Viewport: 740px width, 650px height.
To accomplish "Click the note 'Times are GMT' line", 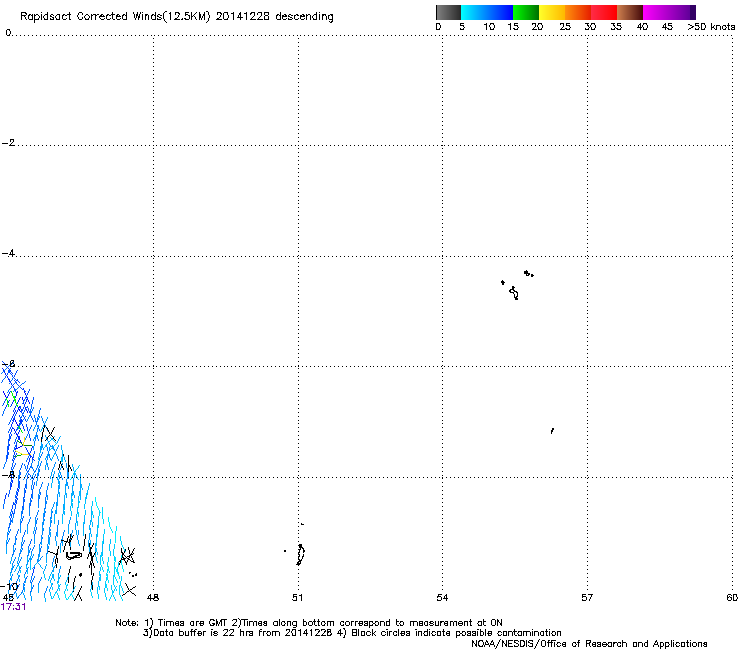I will [x=309, y=623].
